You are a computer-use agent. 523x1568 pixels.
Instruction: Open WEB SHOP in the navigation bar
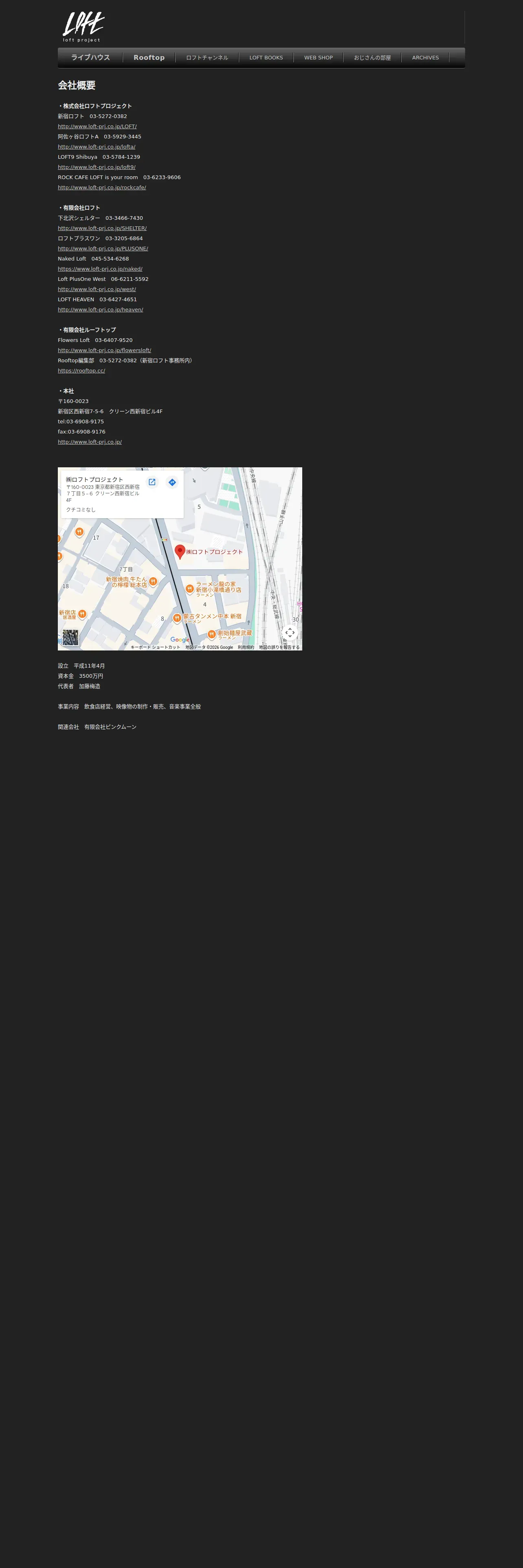click(x=319, y=58)
